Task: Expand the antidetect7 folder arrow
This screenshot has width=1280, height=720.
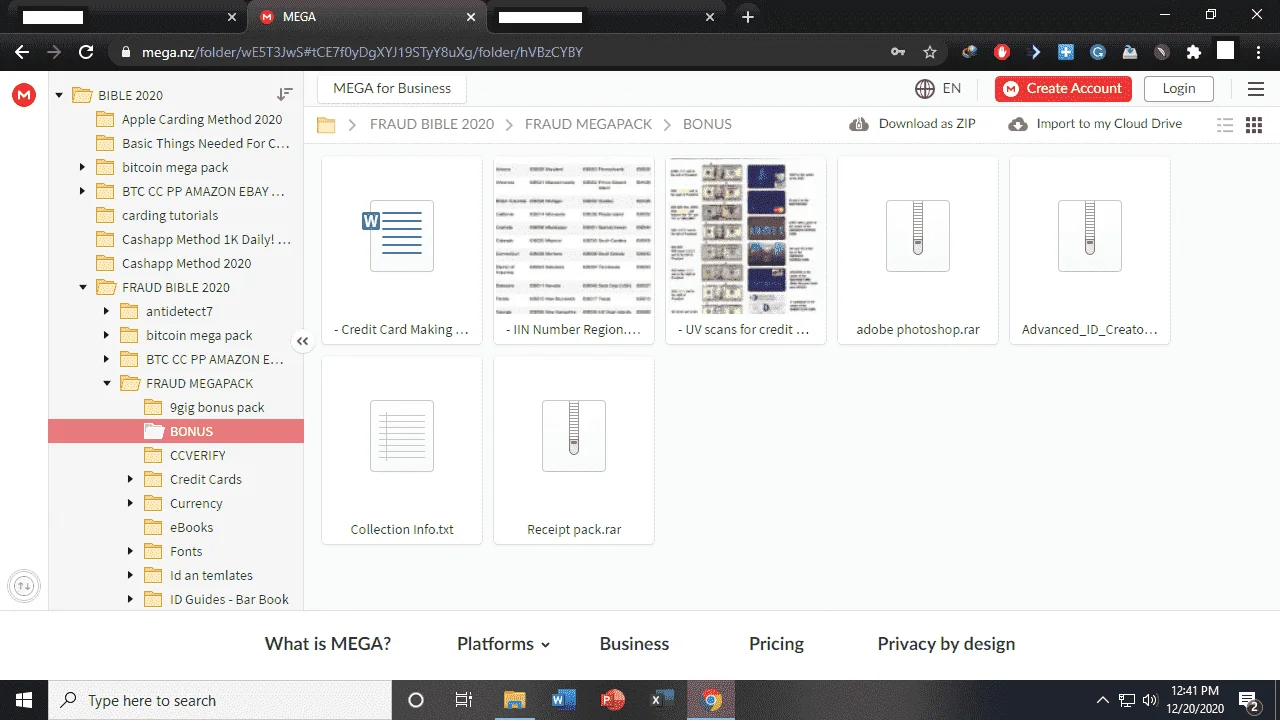Action: tap(107, 312)
